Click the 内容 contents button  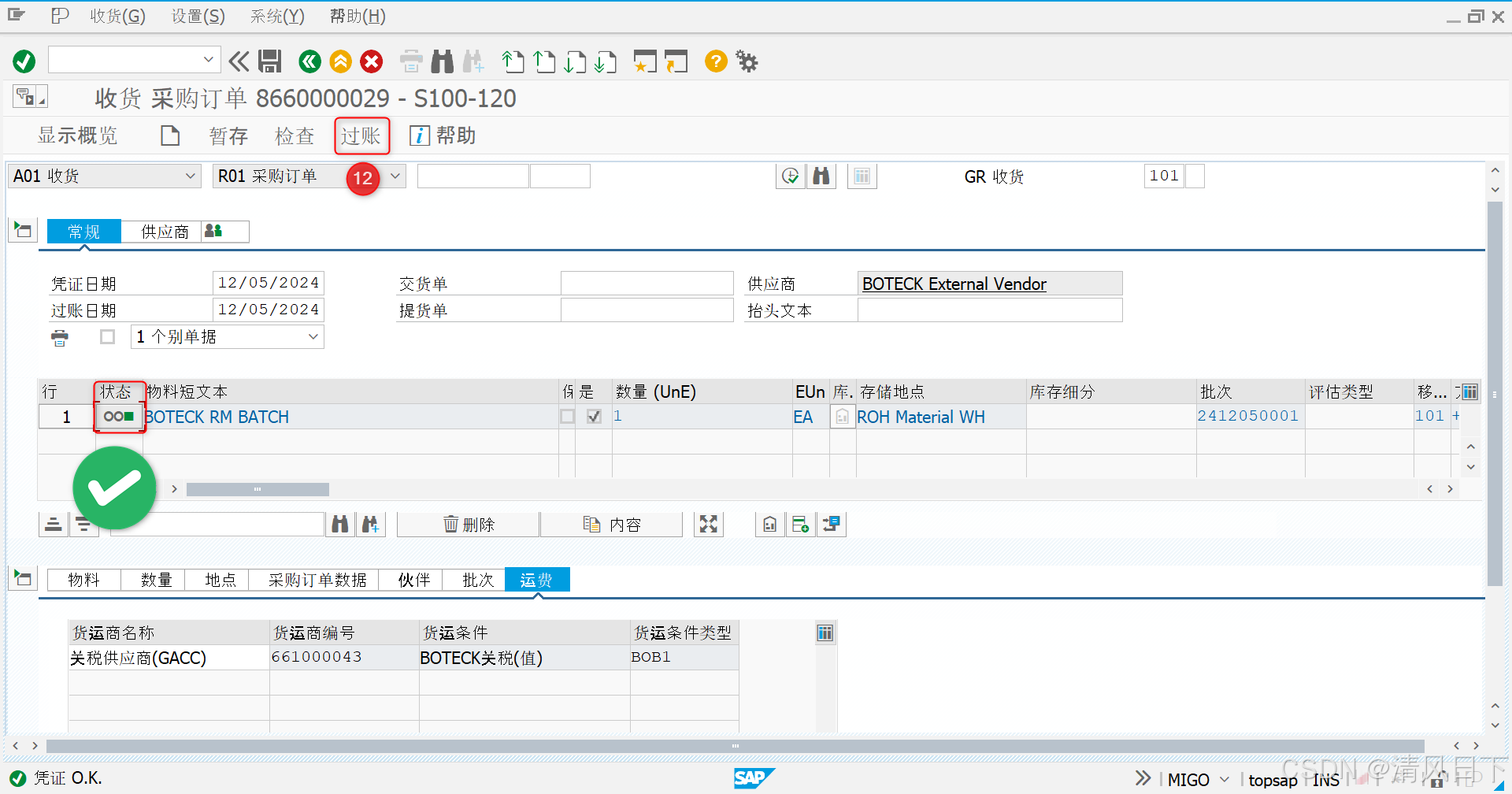coord(612,525)
